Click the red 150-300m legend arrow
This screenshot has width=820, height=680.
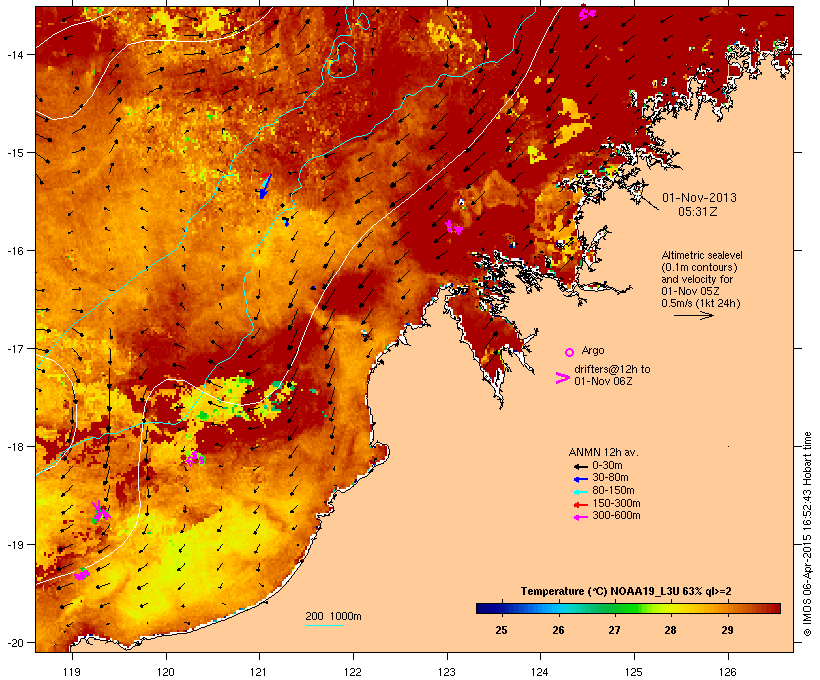pyautogui.click(x=580, y=505)
